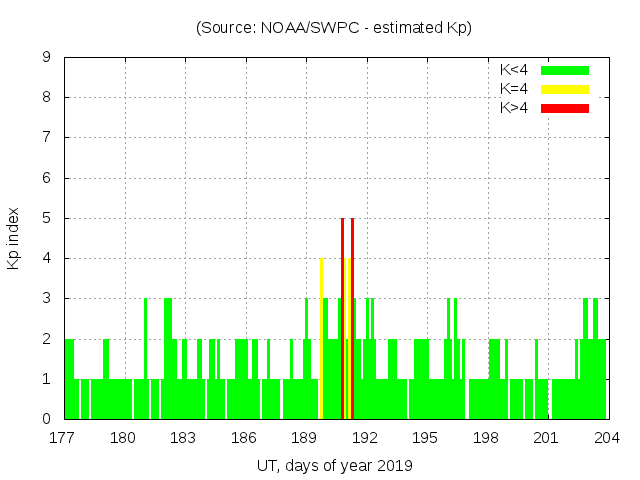Click the green K<4 legend swatch
The image size is (640, 480).
pos(565,70)
